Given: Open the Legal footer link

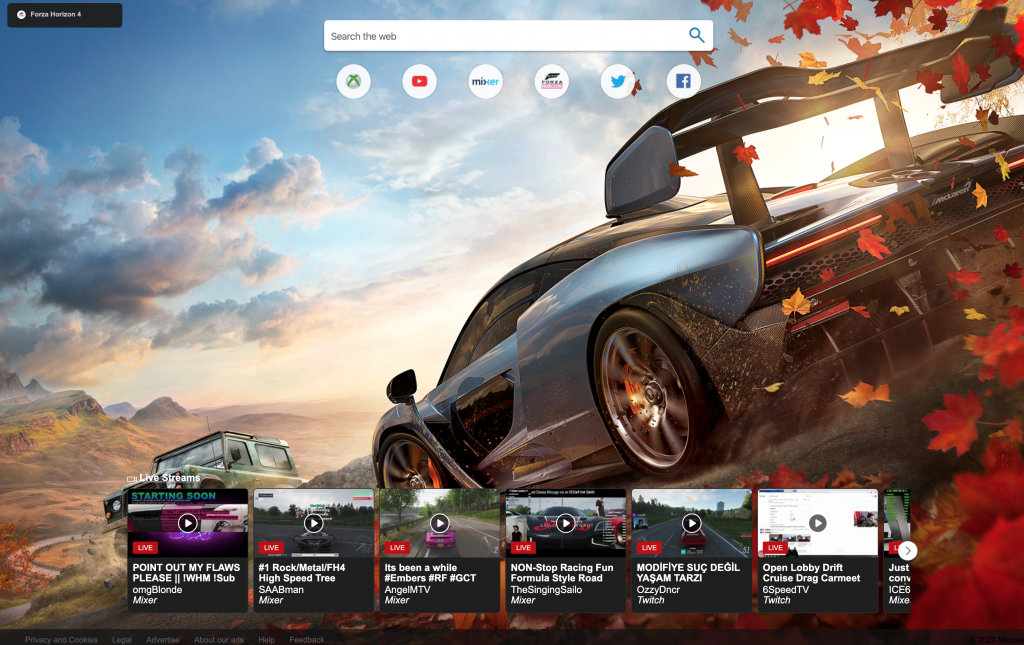Looking at the screenshot, I should point(121,639).
